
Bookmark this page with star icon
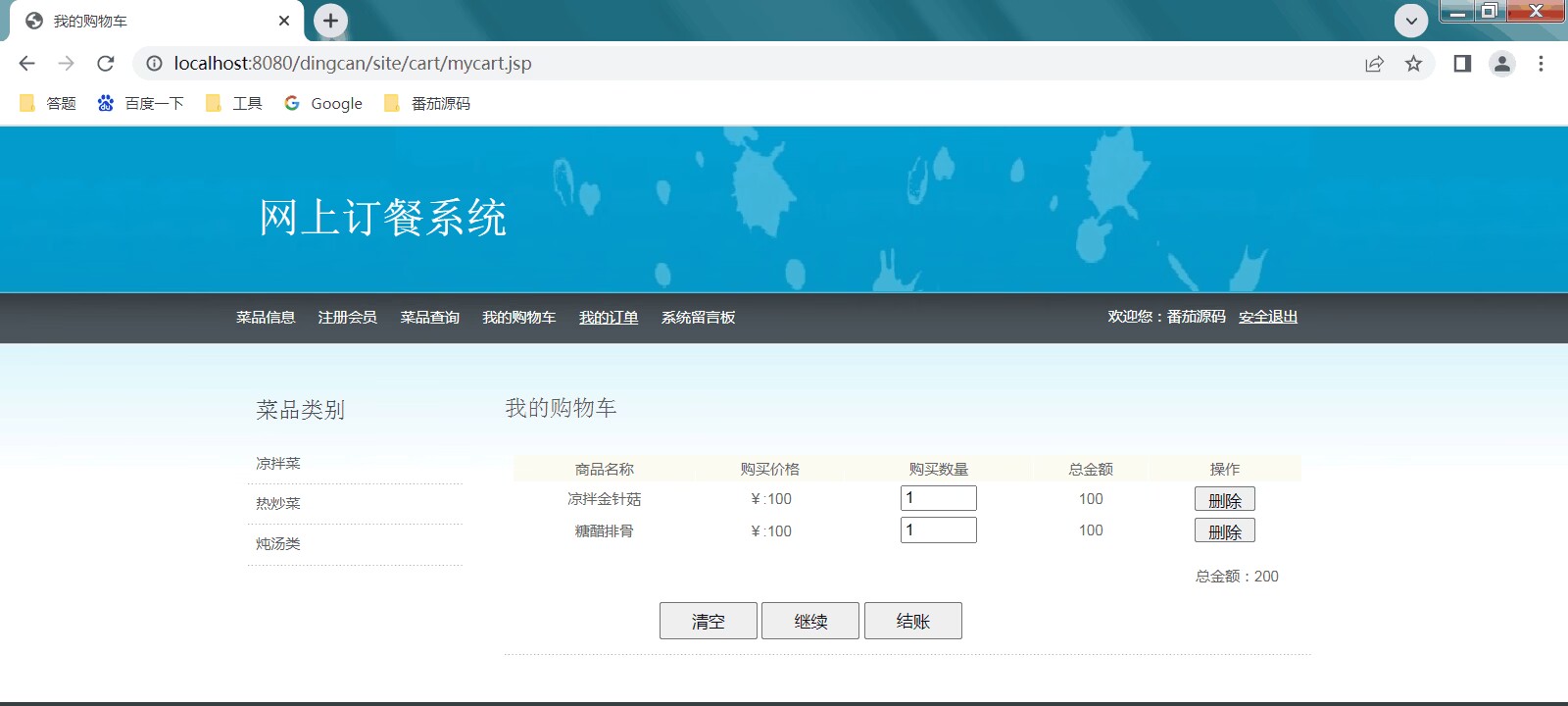click(1413, 64)
